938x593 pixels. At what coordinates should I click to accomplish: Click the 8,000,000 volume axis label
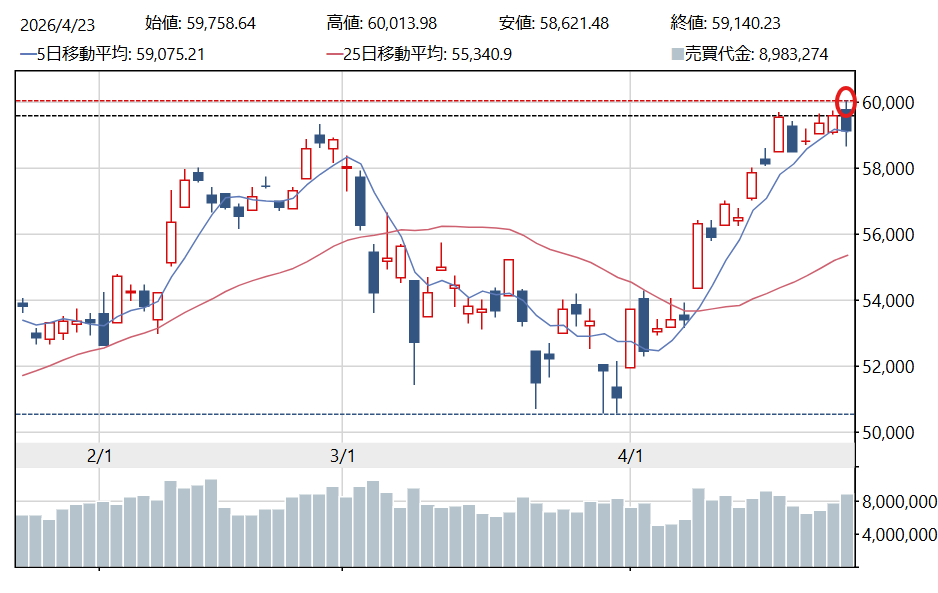(x=899, y=501)
